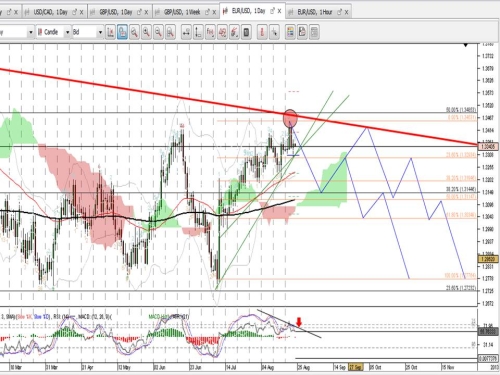Detach the EUR/USD, 1 Day tab window
500x375 pixels.
pyautogui.click(x=272, y=11)
